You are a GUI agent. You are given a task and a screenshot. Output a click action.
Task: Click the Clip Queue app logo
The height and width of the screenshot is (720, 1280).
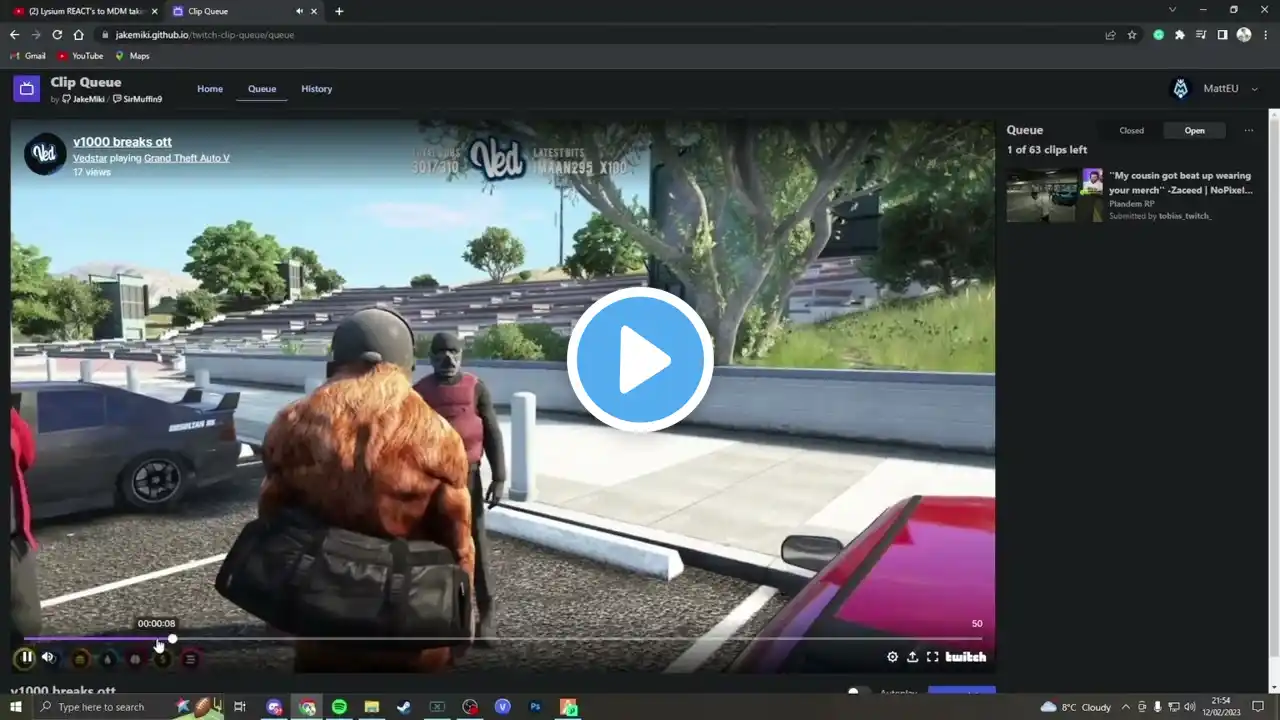point(27,89)
